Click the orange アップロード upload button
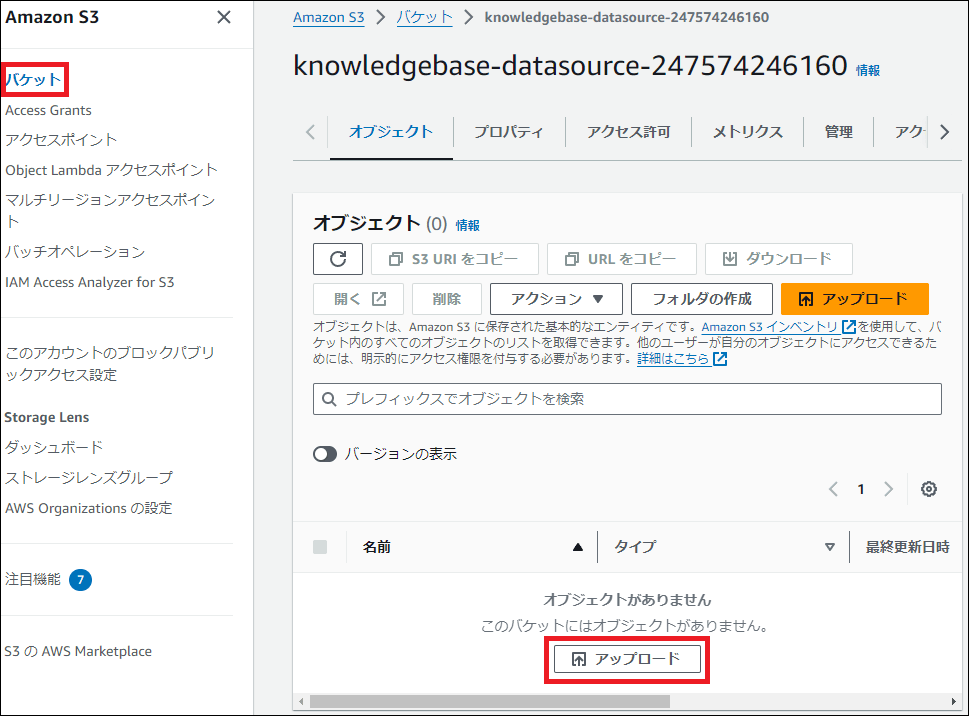The height and width of the screenshot is (716, 969). (x=854, y=299)
